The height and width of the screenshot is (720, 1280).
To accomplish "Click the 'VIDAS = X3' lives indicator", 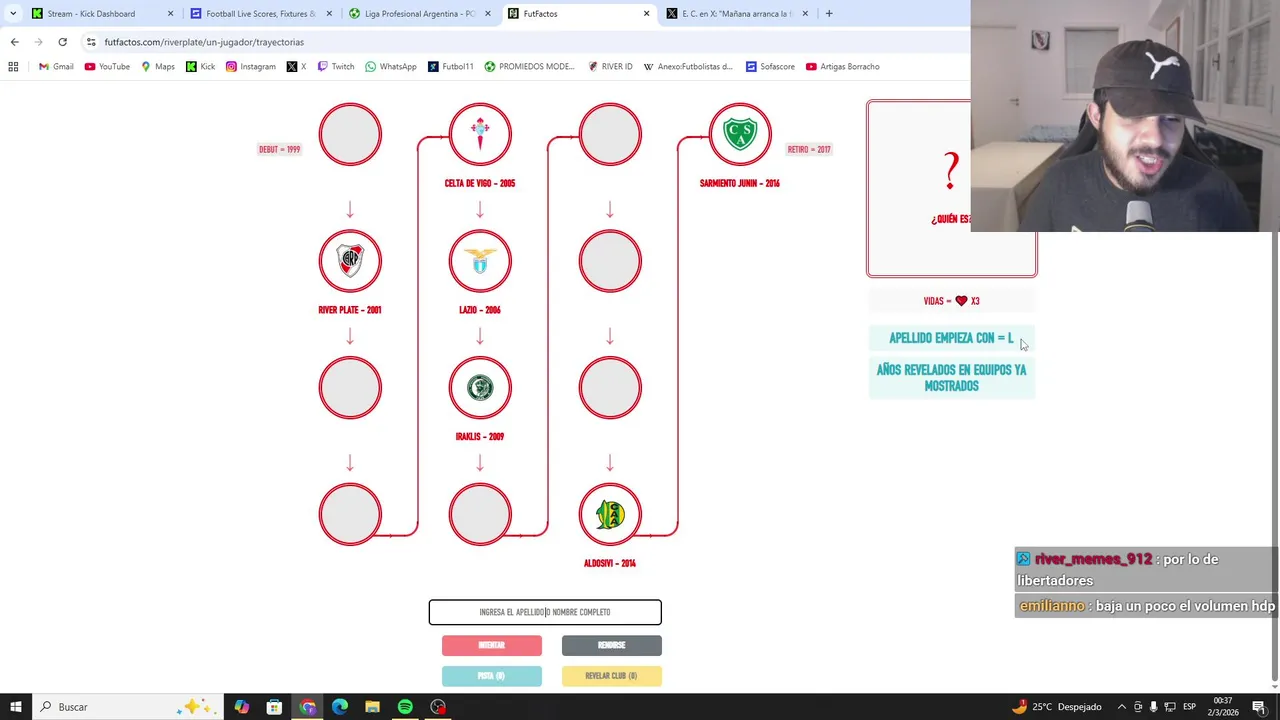I will pos(952,301).
